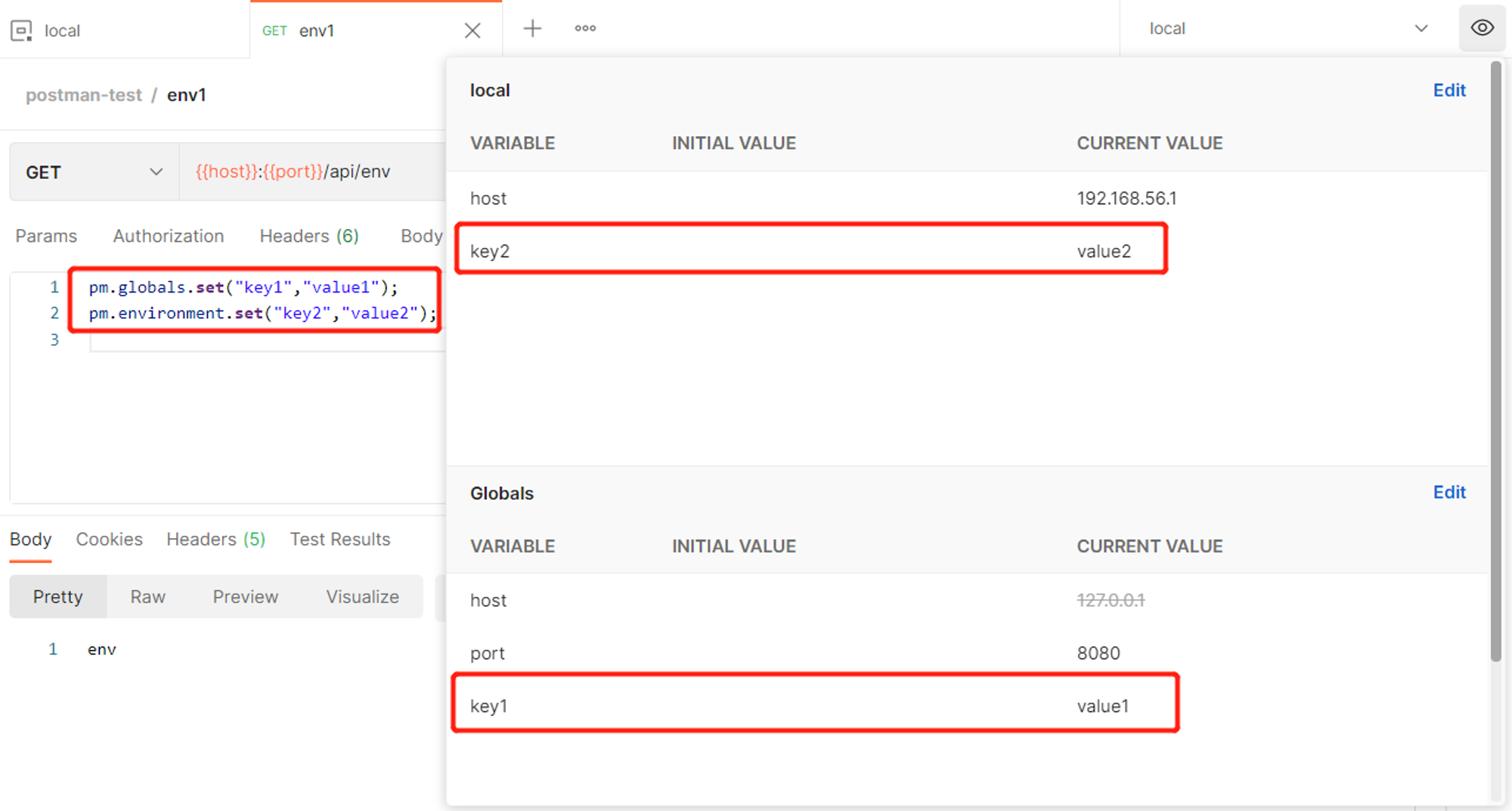
Task: Open the Authorization tab
Action: [169, 236]
